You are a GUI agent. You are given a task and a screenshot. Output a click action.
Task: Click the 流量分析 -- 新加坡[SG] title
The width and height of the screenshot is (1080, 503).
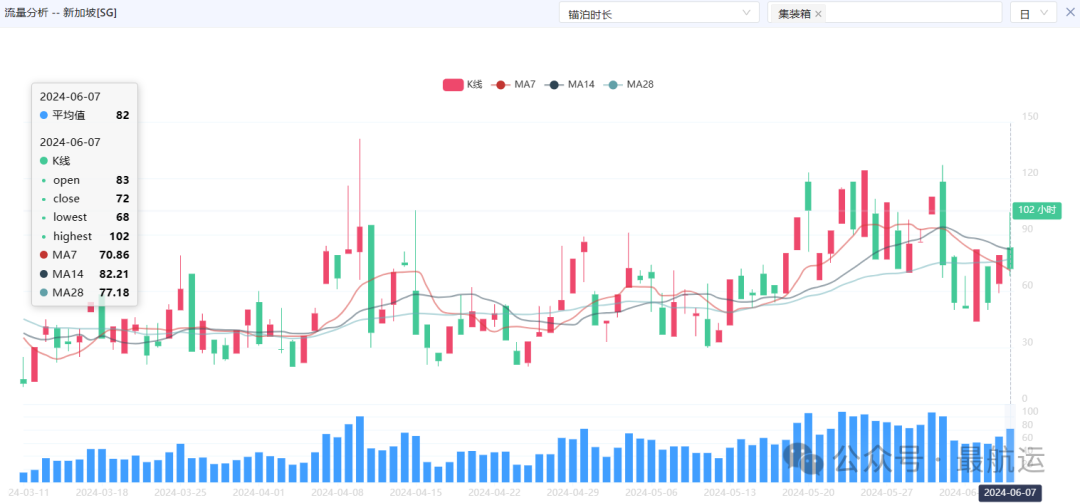(61, 12)
